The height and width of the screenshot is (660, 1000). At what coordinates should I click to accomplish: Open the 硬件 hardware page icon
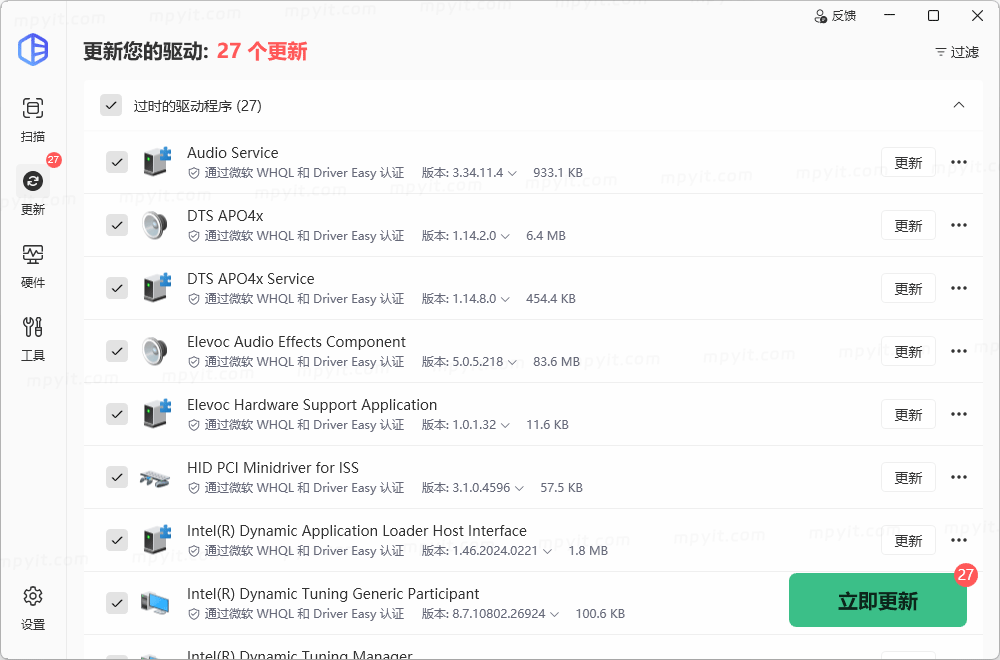pos(33,254)
